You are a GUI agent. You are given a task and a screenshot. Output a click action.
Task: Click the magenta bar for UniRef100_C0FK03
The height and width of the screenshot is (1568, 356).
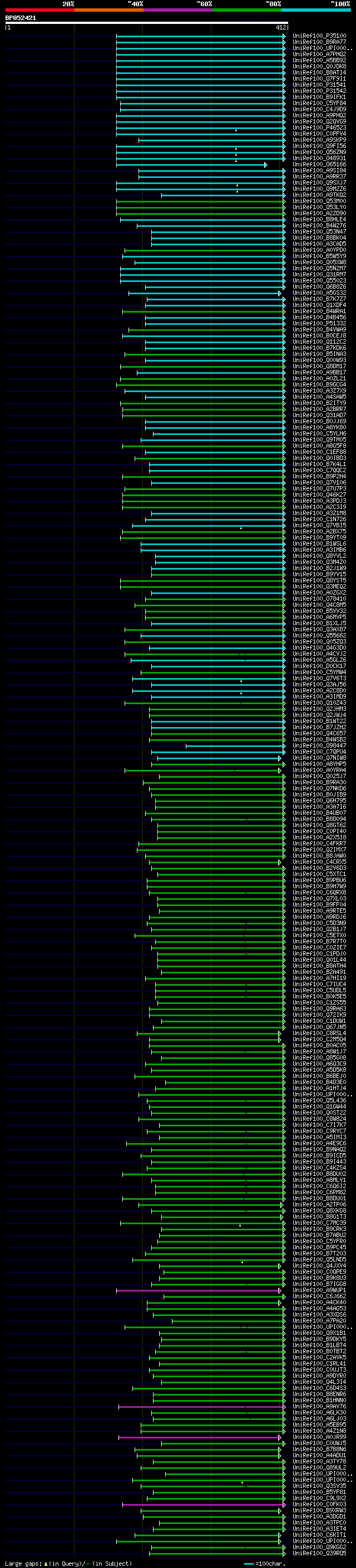204,1505
